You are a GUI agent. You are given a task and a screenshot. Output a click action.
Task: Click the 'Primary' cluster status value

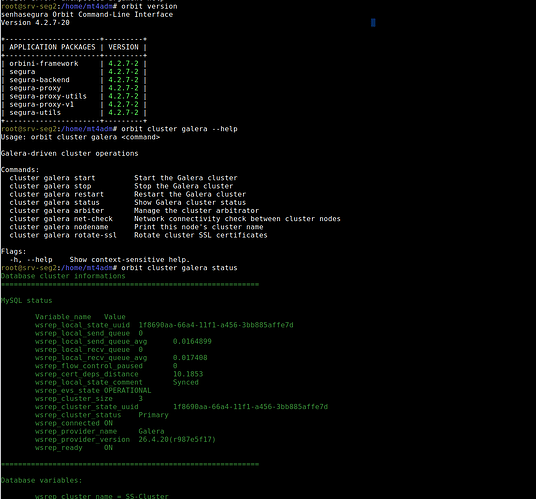pyautogui.click(x=153, y=415)
